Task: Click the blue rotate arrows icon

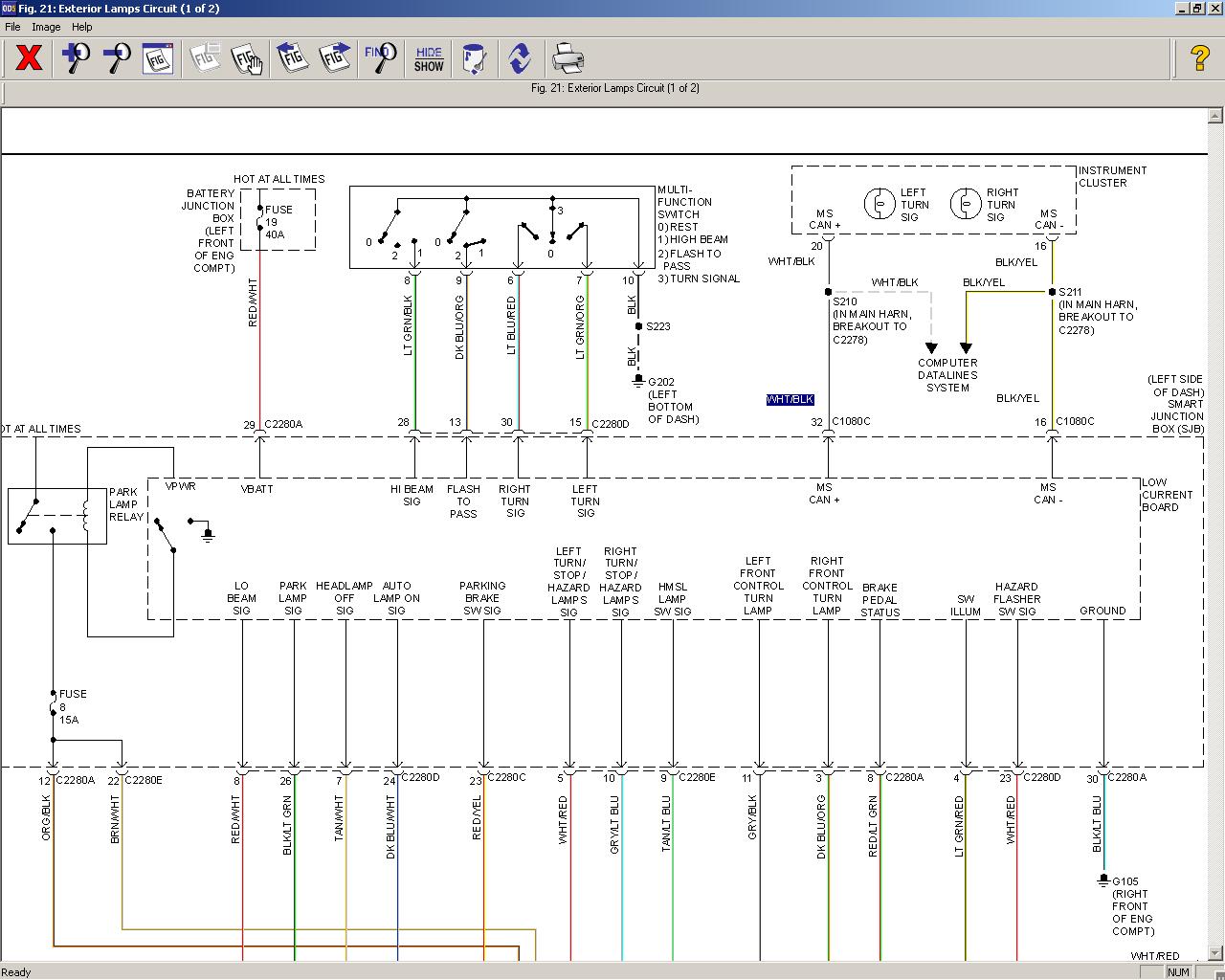Action: (520, 58)
